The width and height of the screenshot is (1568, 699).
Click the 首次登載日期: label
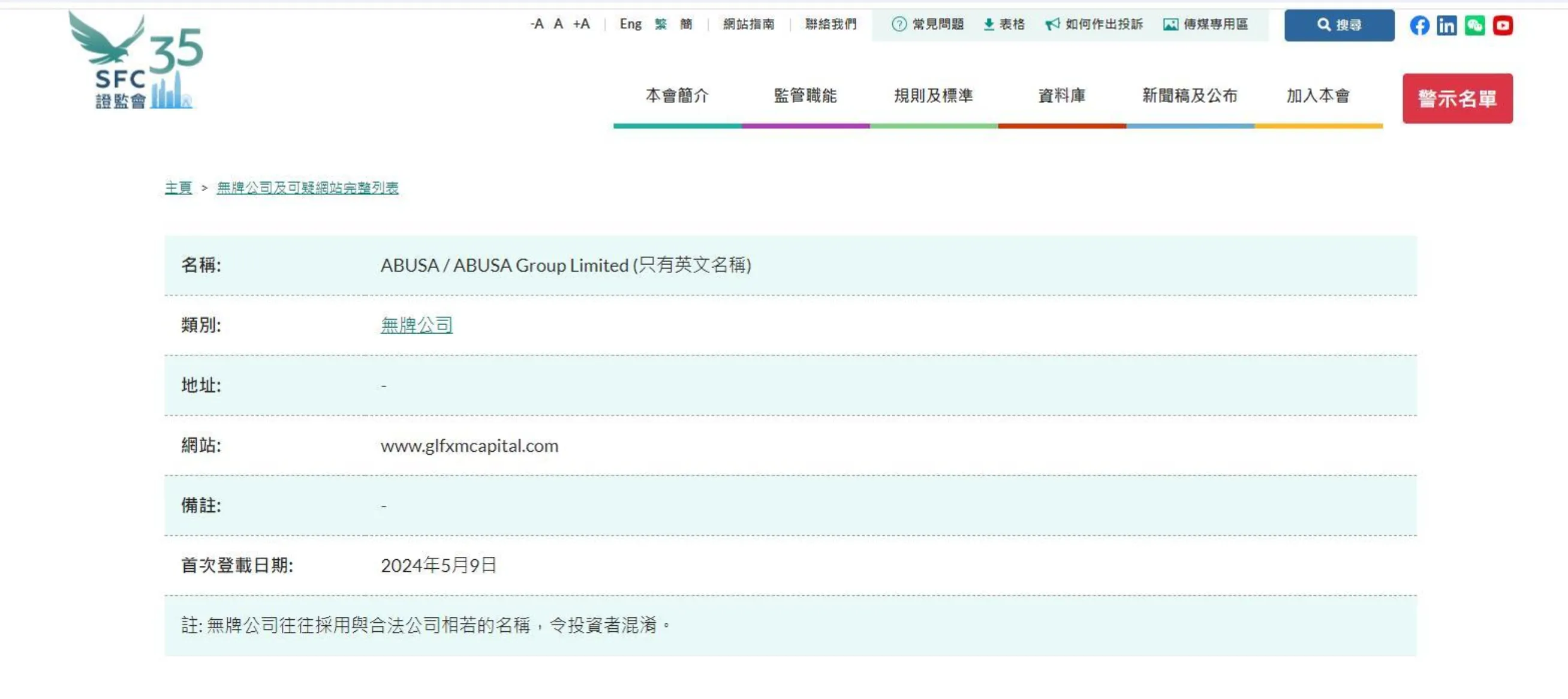pos(237,566)
